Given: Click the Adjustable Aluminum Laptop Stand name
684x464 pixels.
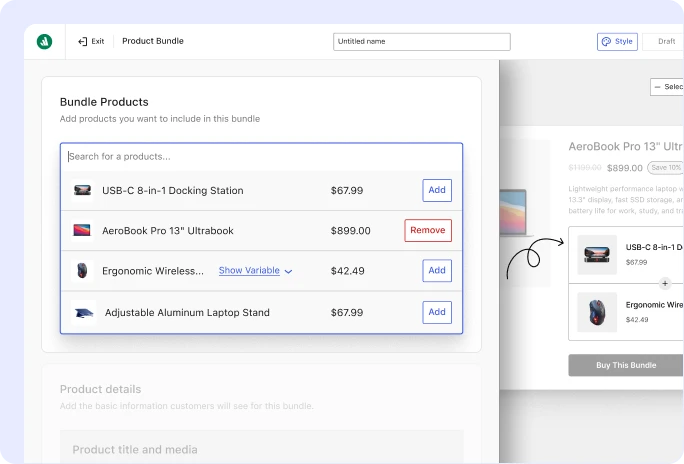Looking at the screenshot, I should coord(187,313).
